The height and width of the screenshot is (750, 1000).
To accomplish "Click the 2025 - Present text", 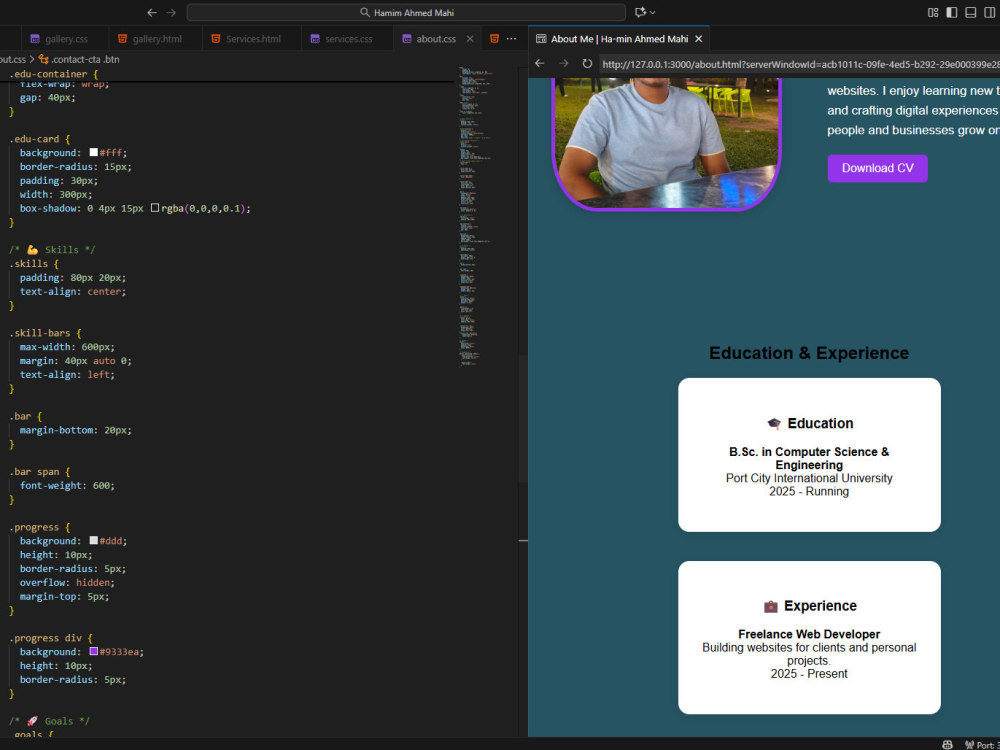I will coord(809,674).
